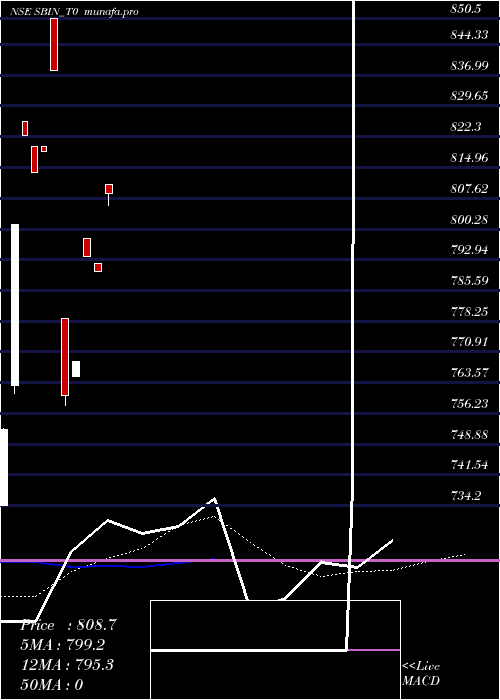This screenshot has width=500, height=700.
Task: Select the small red candle near 790
Action: coord(98,267)
